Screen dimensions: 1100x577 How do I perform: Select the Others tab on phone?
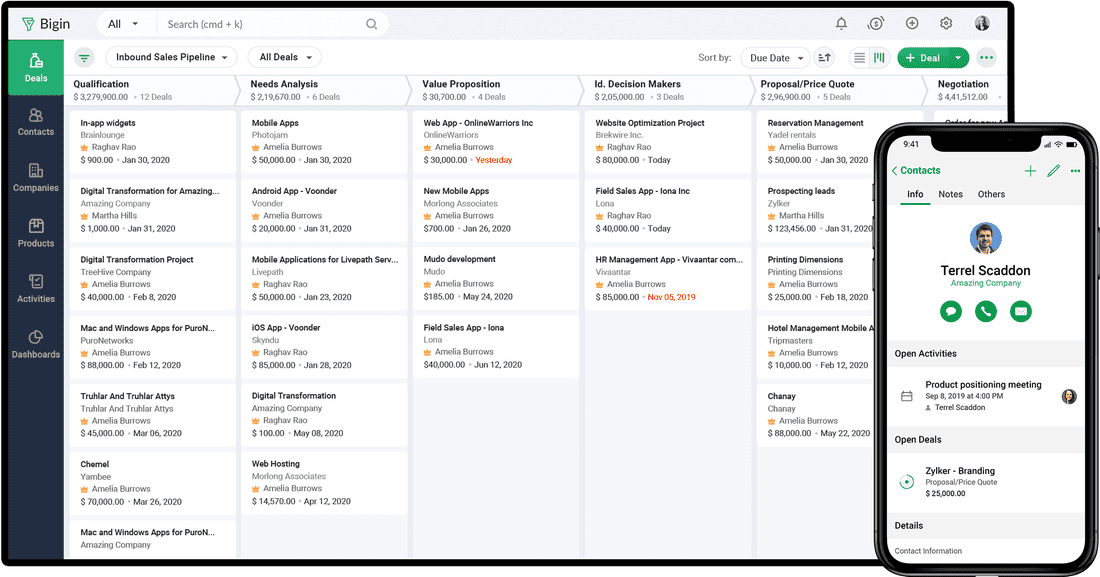coord(991,194)
